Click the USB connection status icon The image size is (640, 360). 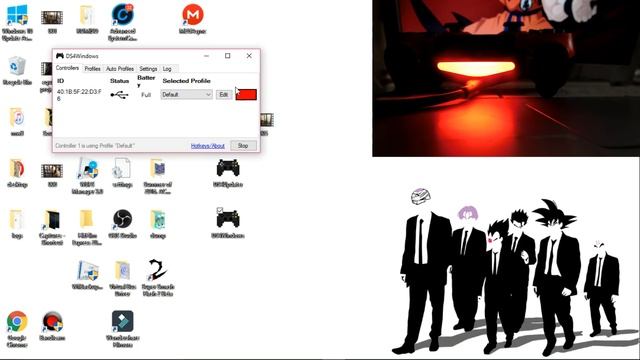point(120,95)
